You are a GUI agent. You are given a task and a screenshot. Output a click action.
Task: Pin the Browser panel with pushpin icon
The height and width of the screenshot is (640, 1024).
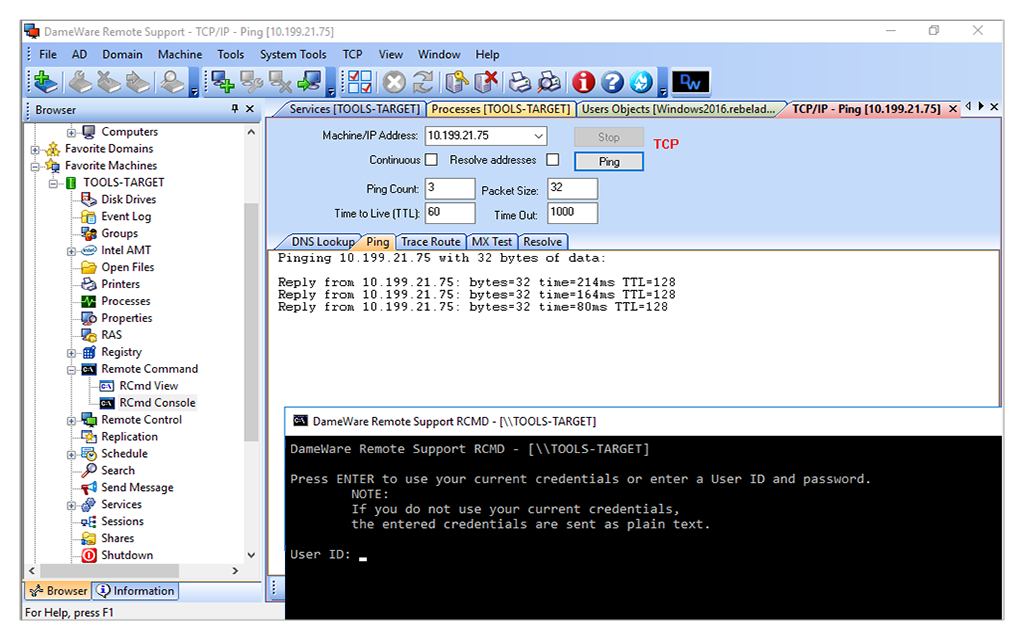(x=234, y=108)
